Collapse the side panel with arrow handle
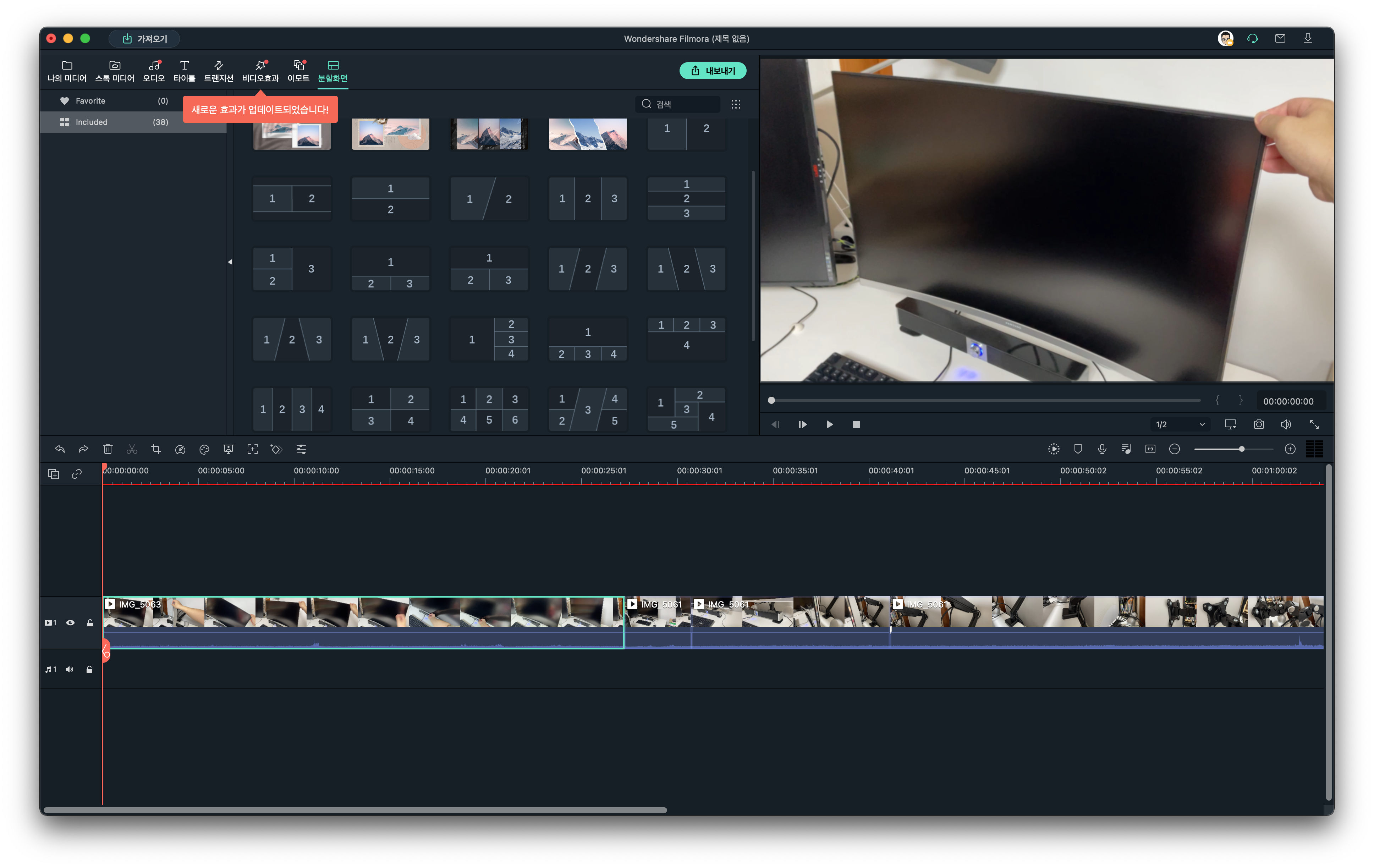The width and height of the screenshot is (1374, 868). click(230, 262)
